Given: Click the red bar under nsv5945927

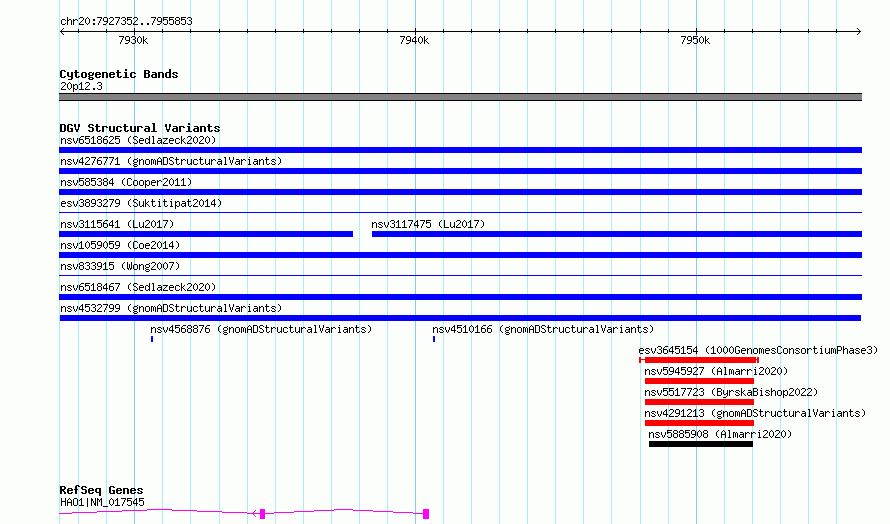Looking at the screenshot, I should 699,381.
